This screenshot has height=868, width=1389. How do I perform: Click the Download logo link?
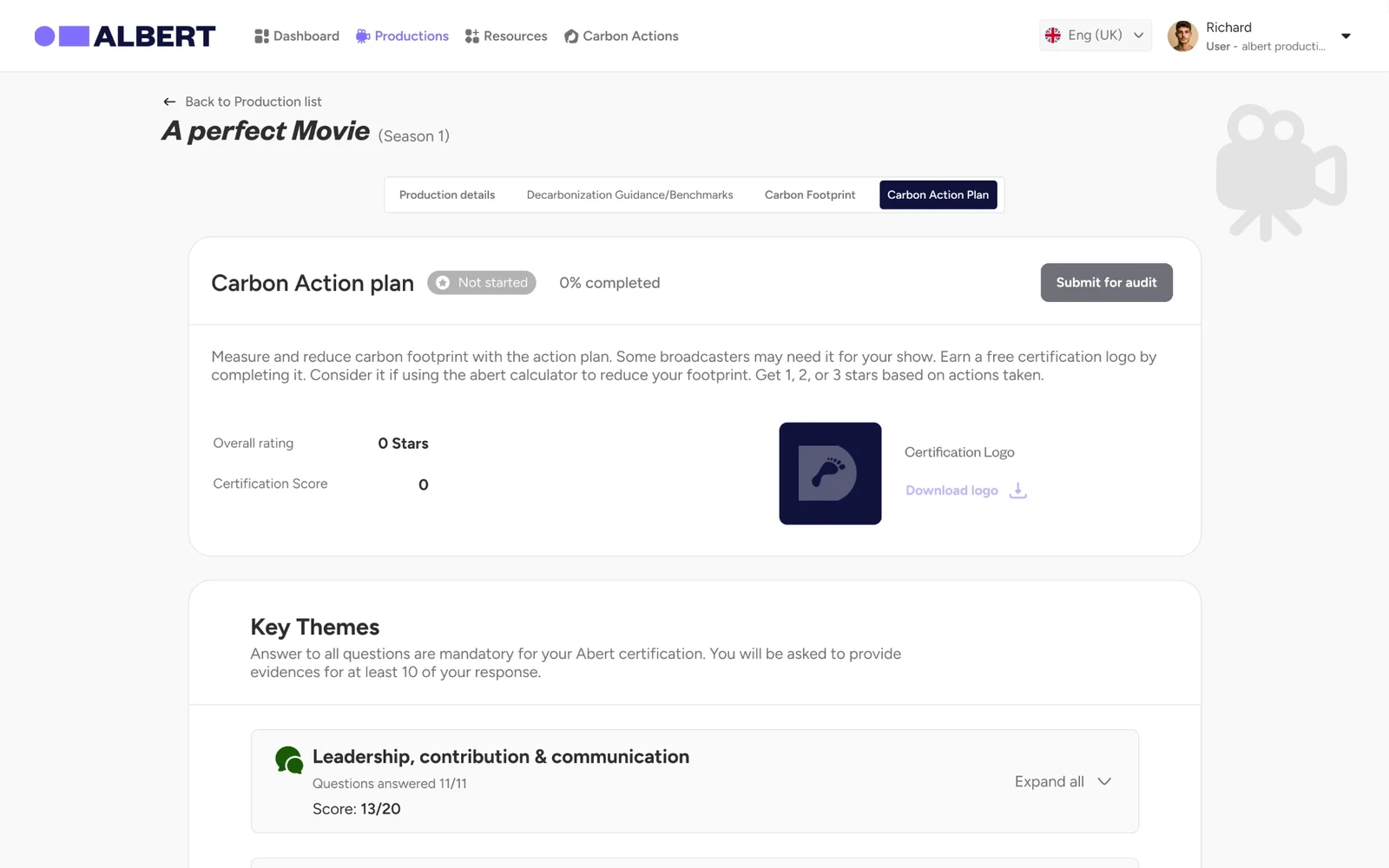(951, 490)
